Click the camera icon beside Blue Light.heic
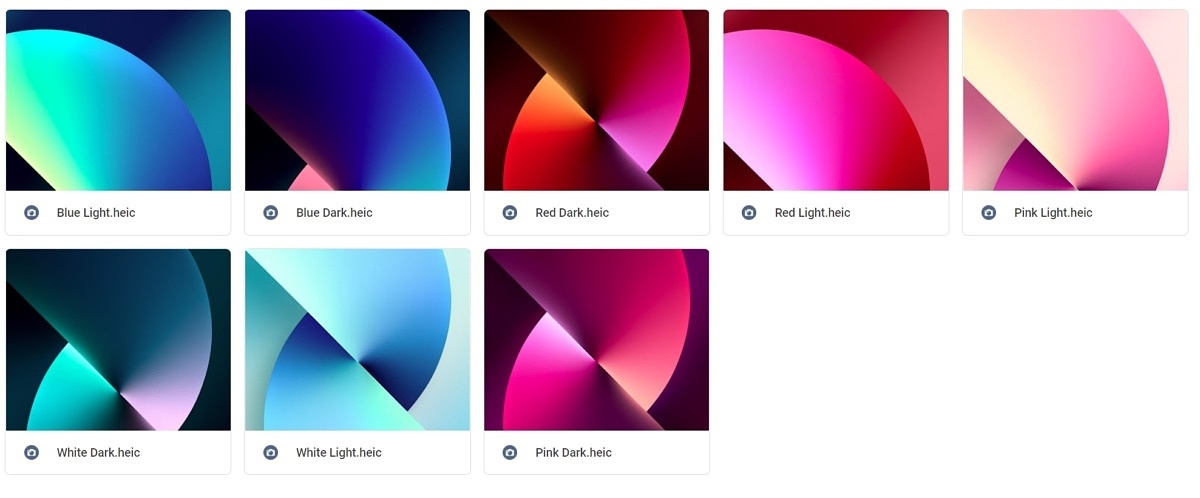The image size is (1200, 498). click(31, 213)
